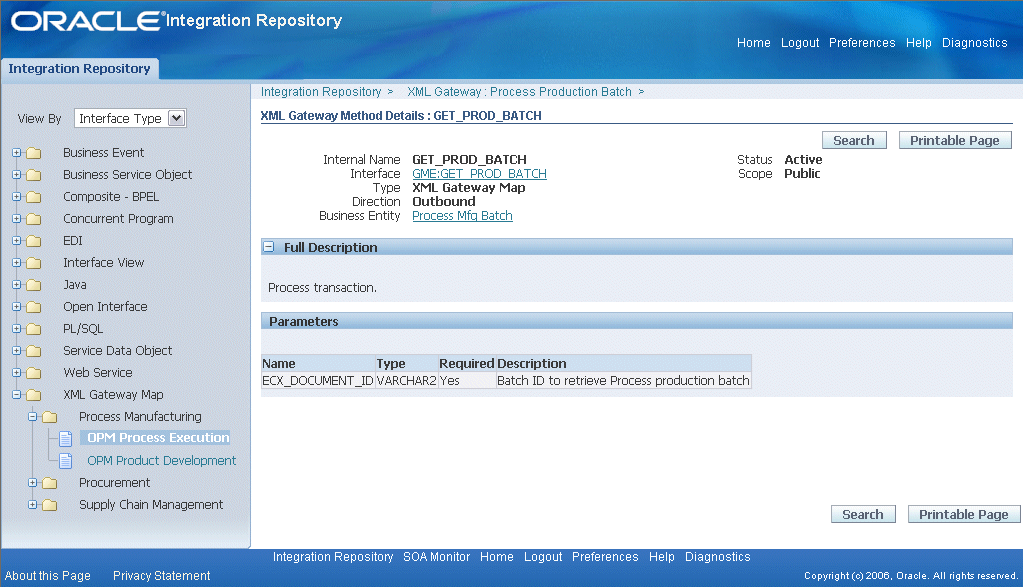Click the Java folder icon

click(34, 285)
